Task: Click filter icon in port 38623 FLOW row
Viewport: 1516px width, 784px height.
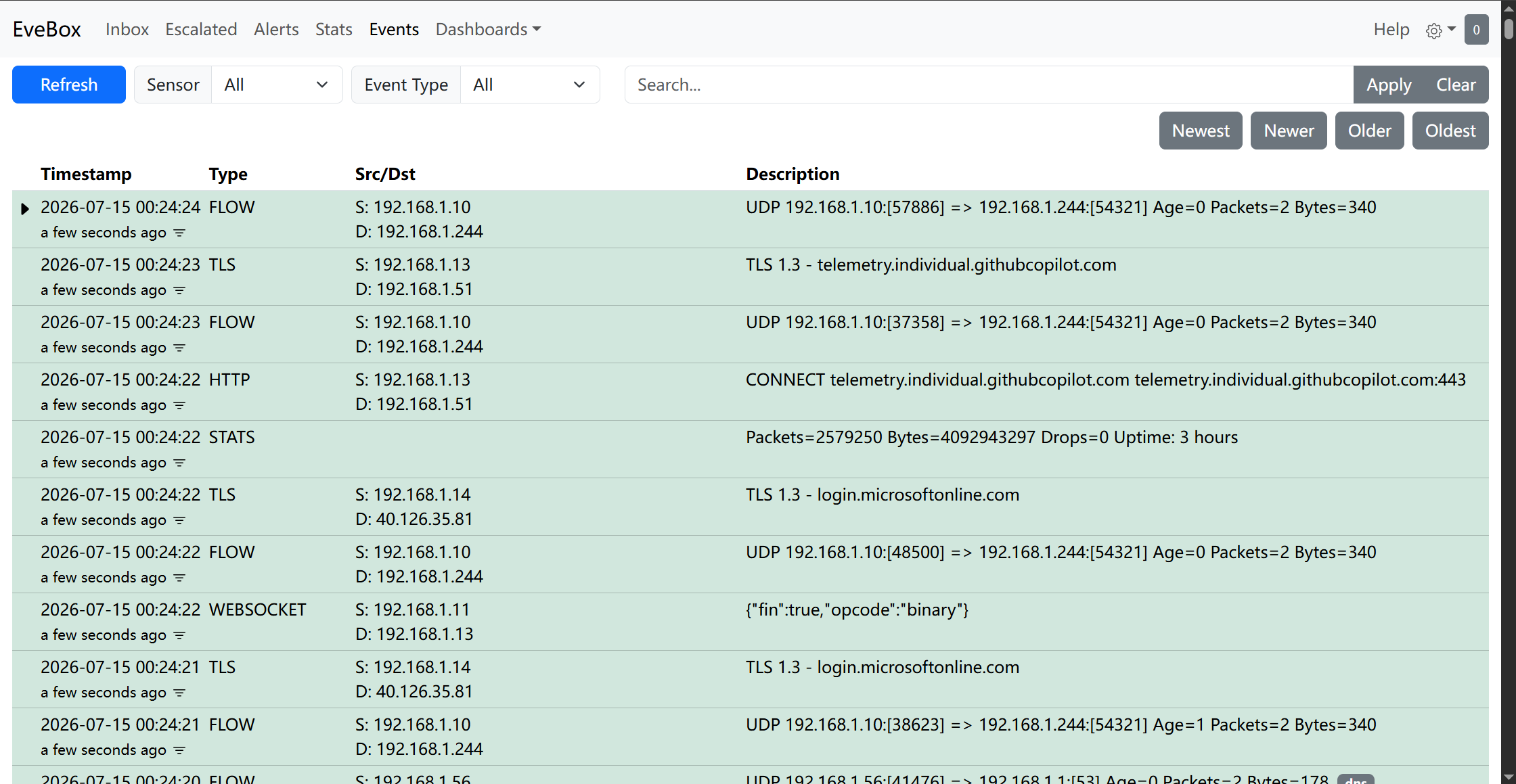Action: point(179,750)
